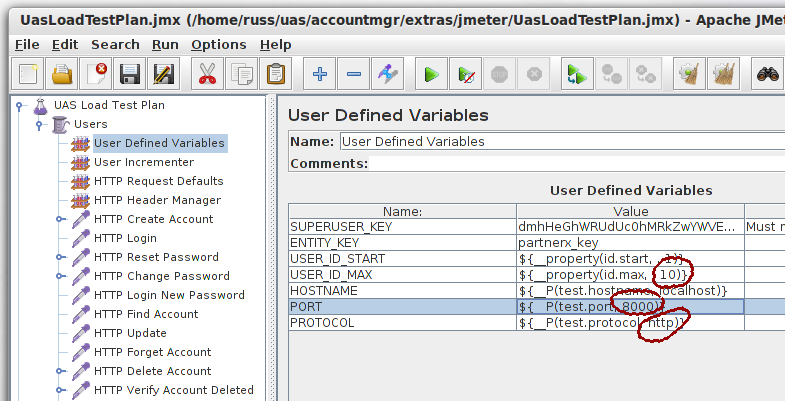Click the Stop test icon

[x=500, y=74]
